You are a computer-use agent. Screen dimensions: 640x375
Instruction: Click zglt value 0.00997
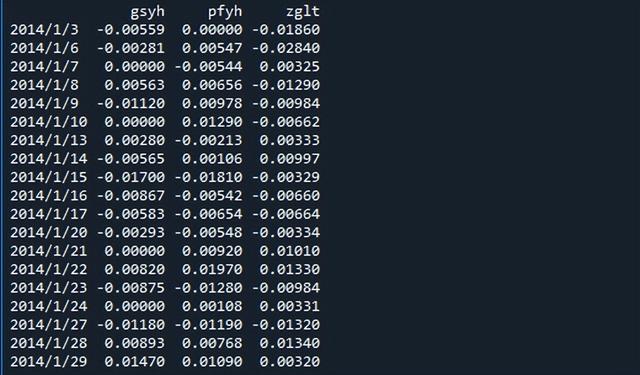289,159
